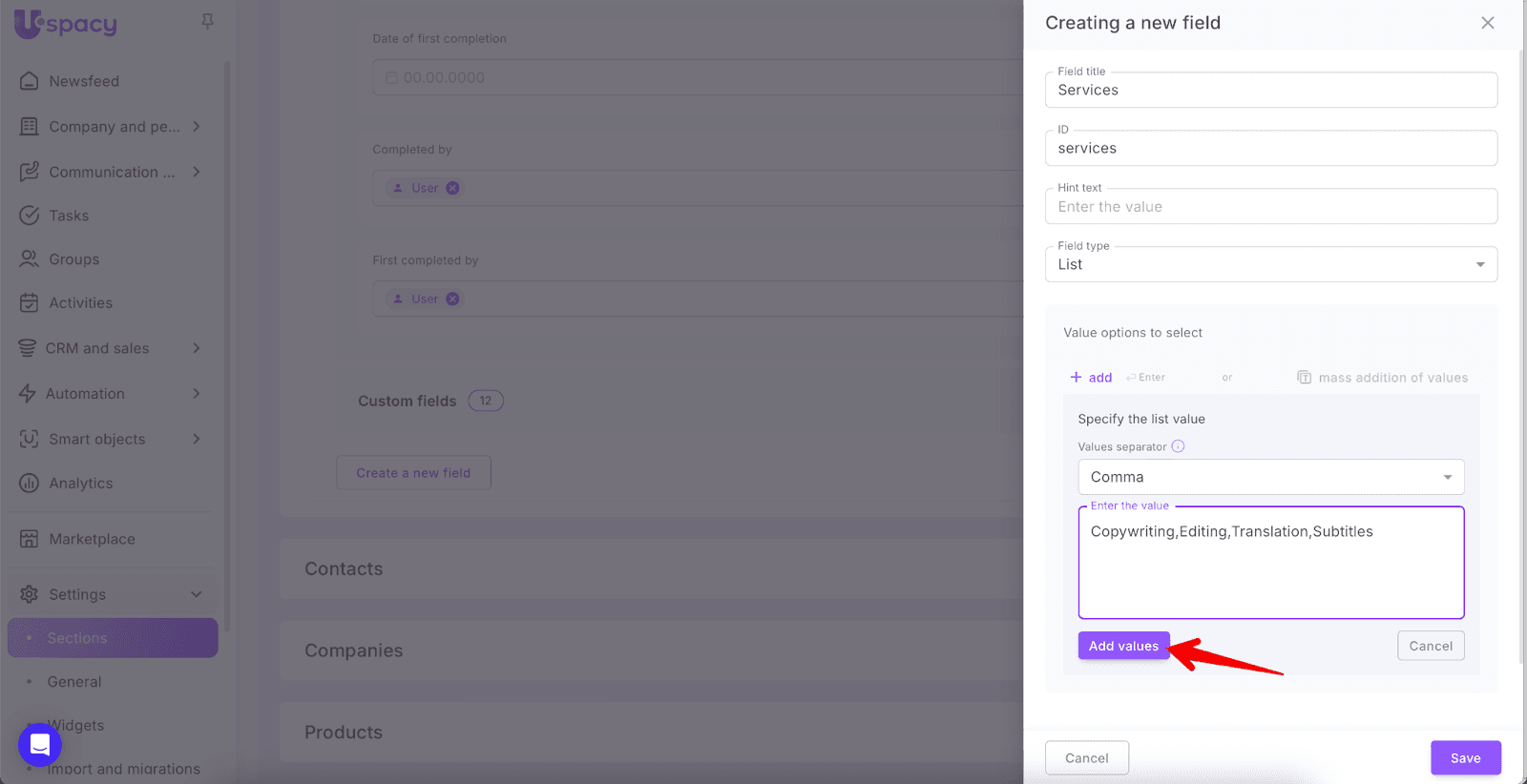The width and height of the screenshot is (1527, 784).
Task: Close the Creating a new field panel
Action: (x=1487, y=23)
